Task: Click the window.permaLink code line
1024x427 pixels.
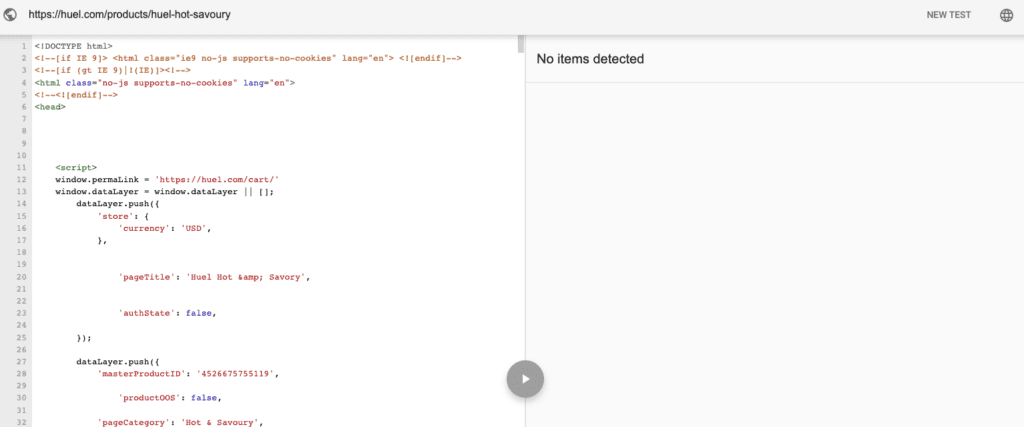Action: (x=168, y=180)
